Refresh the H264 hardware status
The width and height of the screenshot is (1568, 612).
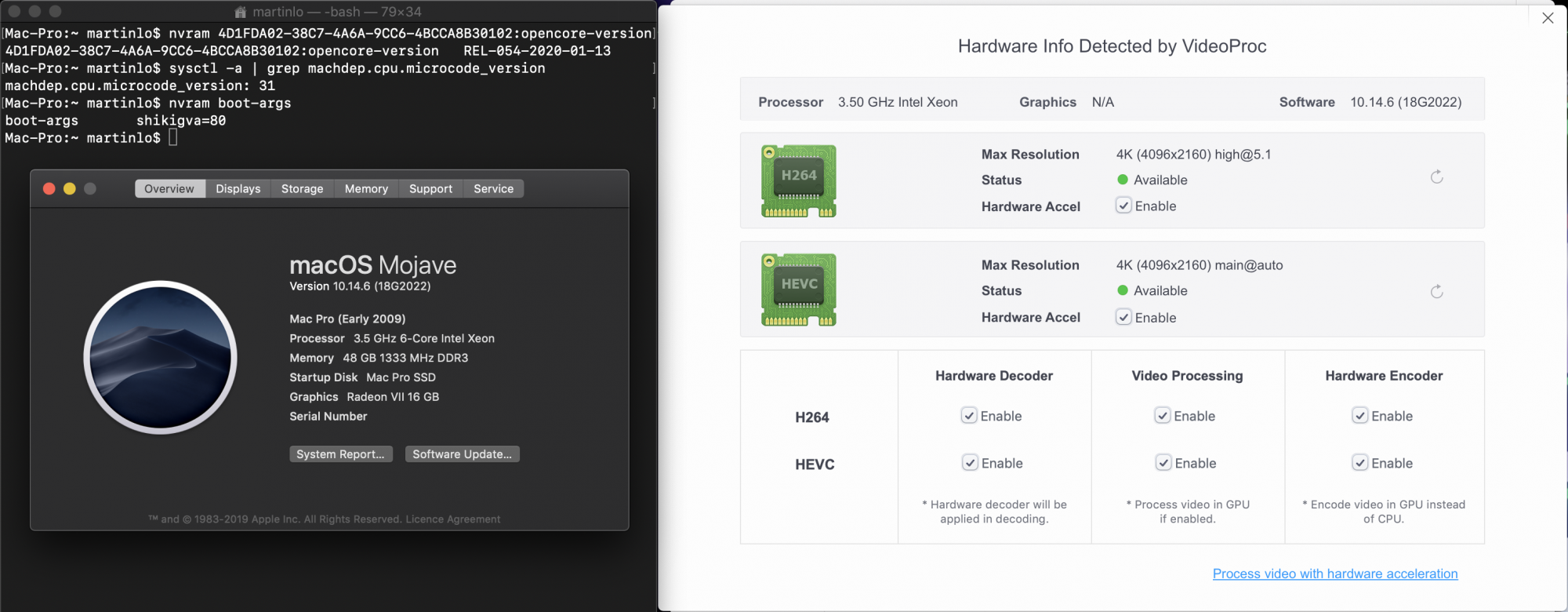1436,177
